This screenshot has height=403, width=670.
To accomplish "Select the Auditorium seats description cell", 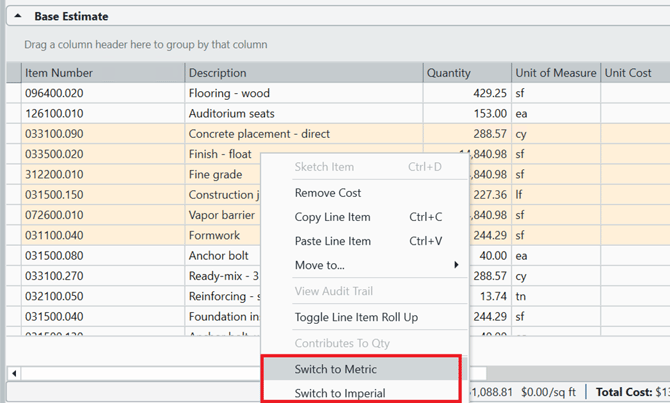I will coord(231,114).
